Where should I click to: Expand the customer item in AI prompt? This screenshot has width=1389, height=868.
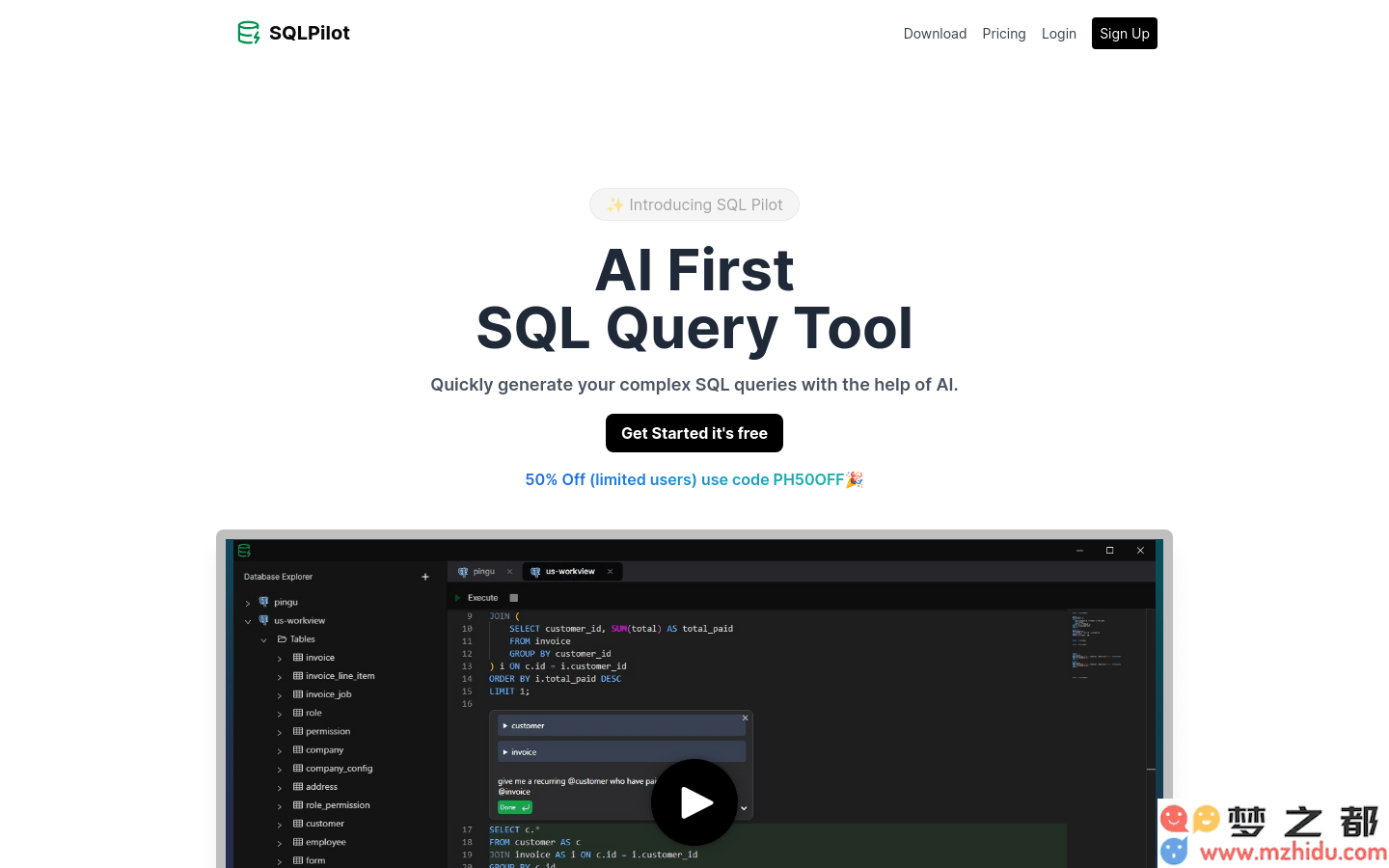[x=622, y=725]
